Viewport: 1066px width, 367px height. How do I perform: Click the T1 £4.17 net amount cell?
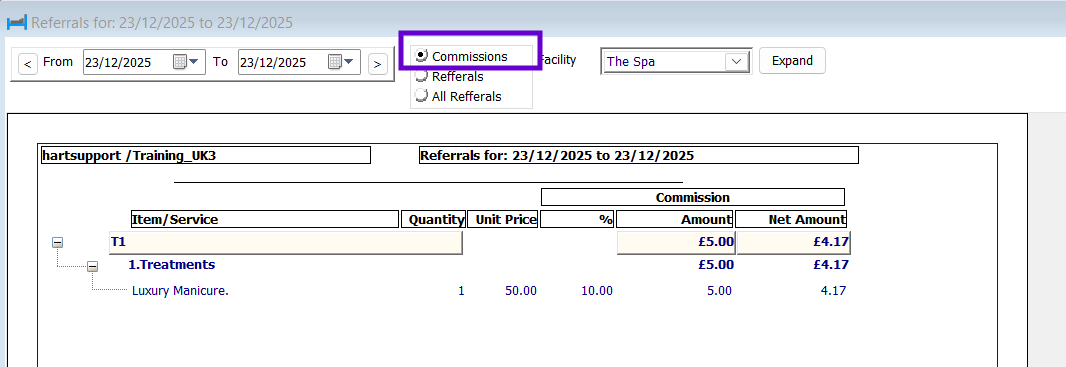click(x=793, y=242)
